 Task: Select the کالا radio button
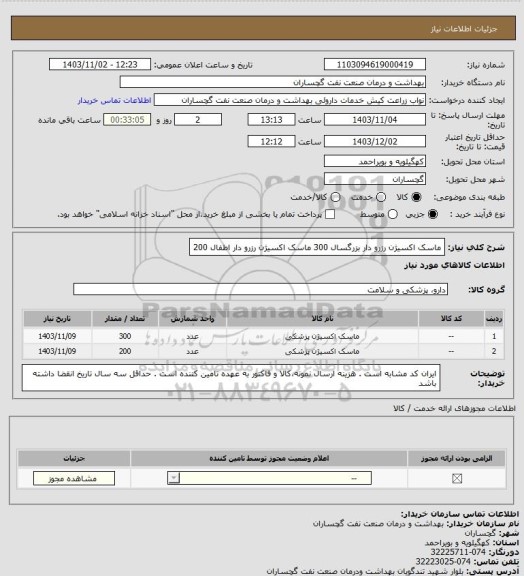click(x=416, y=197)
